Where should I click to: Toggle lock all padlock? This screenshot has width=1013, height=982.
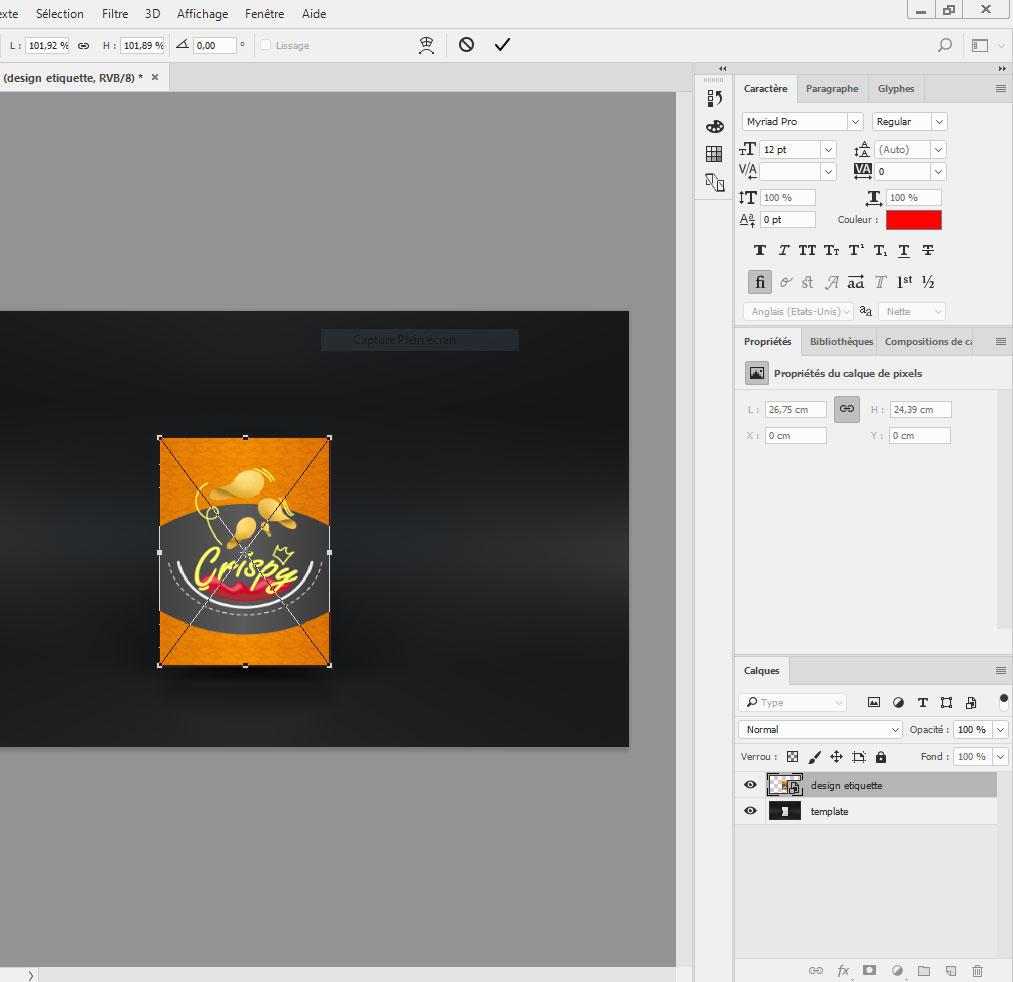pyautogui.click(x=881, y=757)
